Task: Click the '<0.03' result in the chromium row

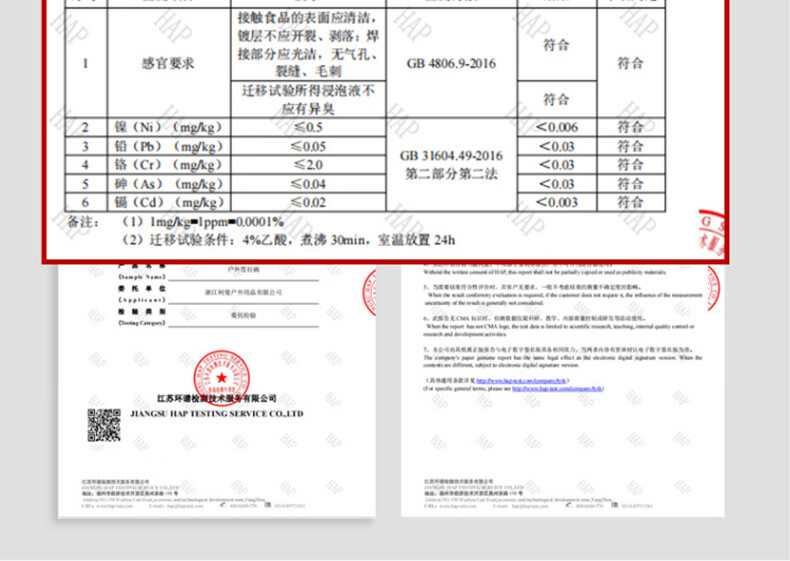Action: pyautogui.click(x=557, y=165)
